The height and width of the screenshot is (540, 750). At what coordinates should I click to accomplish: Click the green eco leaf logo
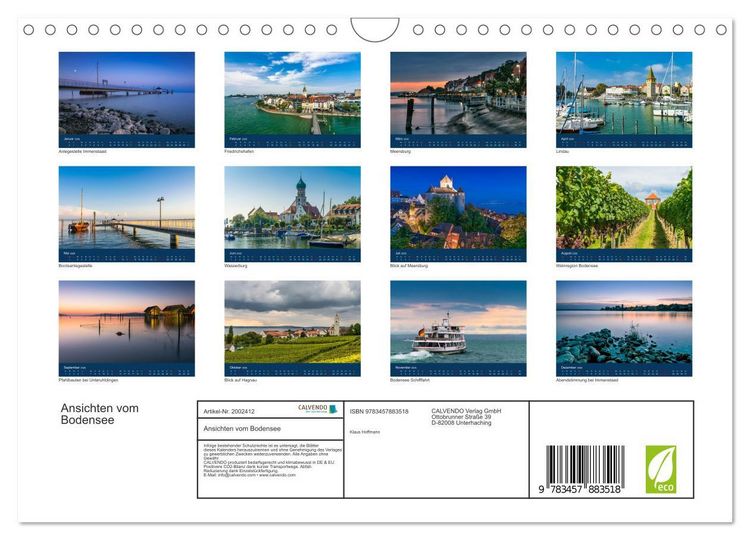click(x=661, y=469)
